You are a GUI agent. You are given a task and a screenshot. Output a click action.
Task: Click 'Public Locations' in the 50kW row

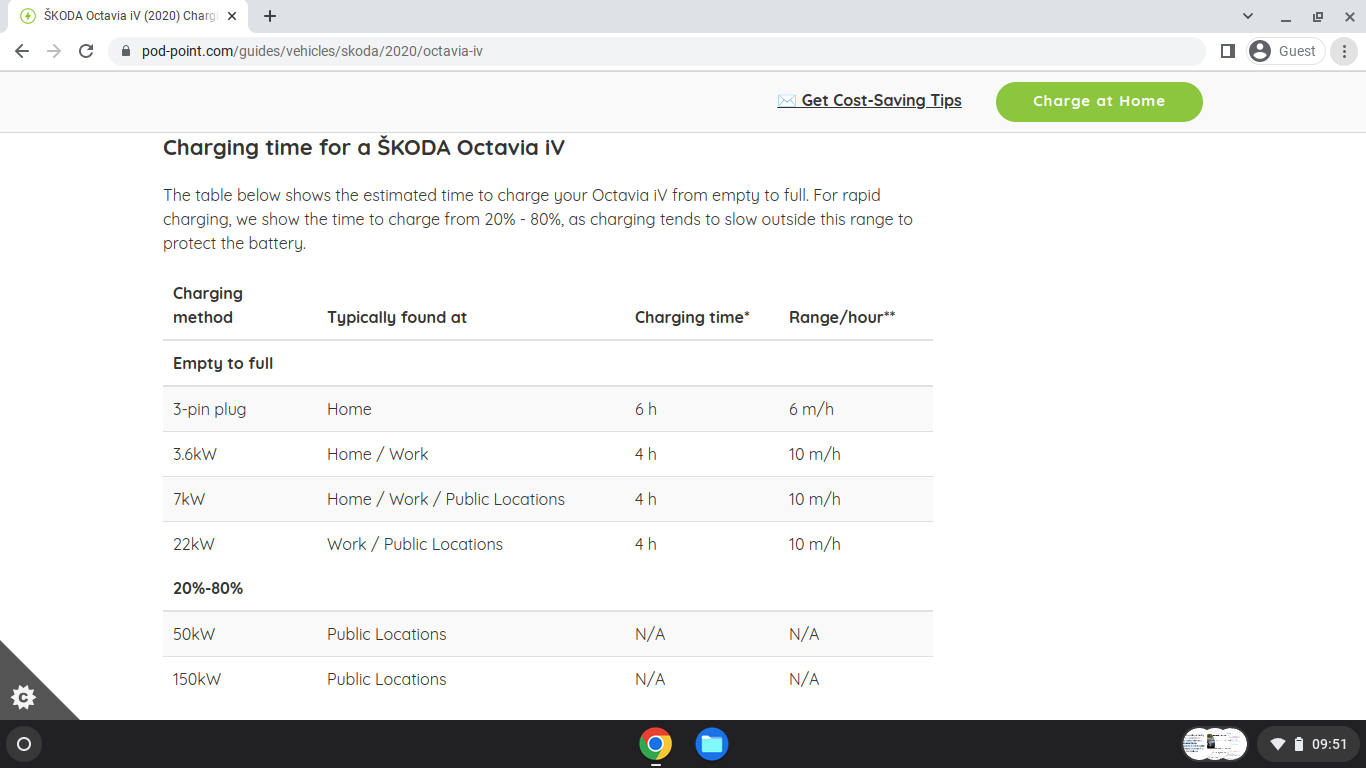pos(387,634)
